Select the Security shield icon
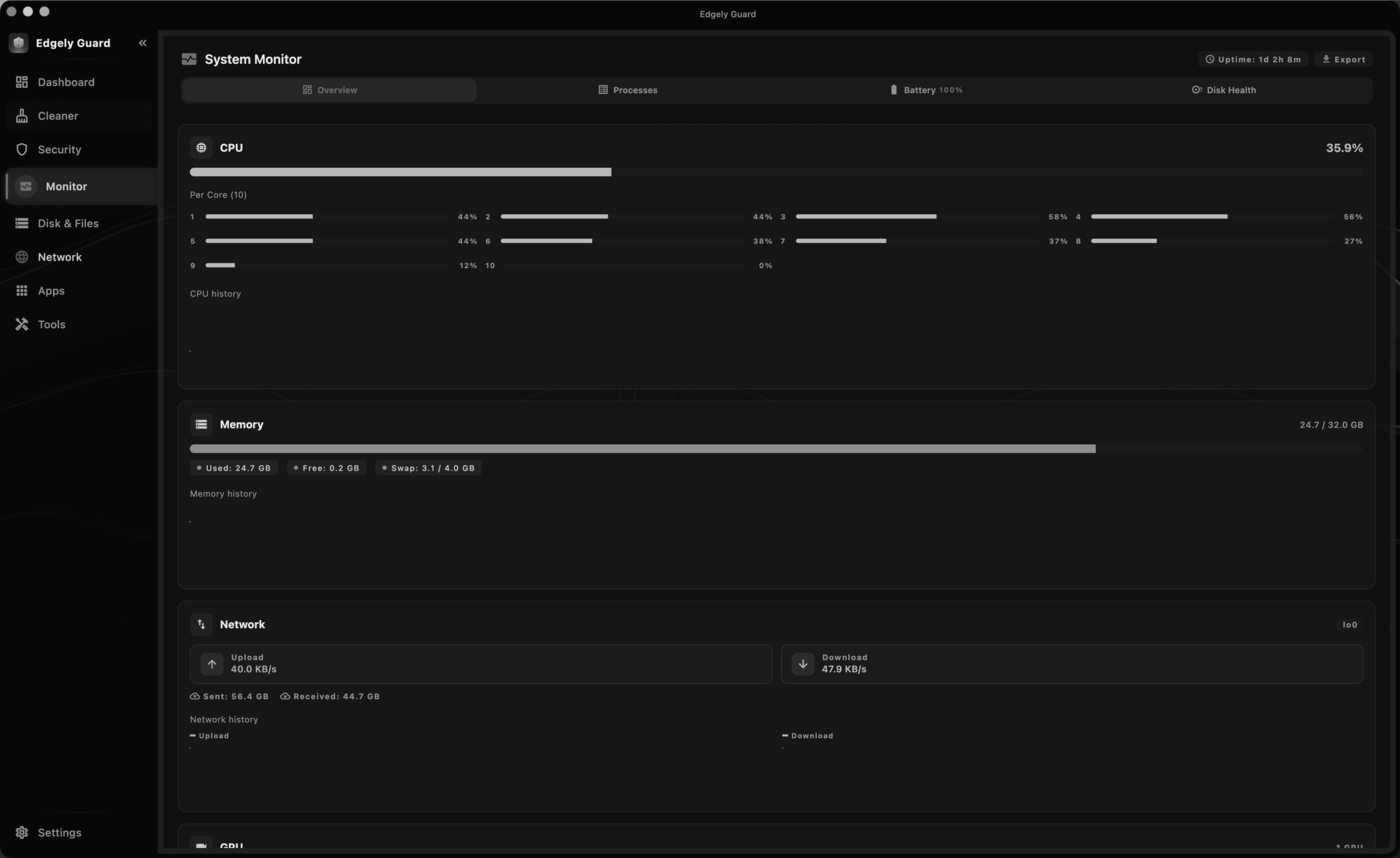Image resolution: width=1400 pixels, height=858 pixels. [22, 150]
